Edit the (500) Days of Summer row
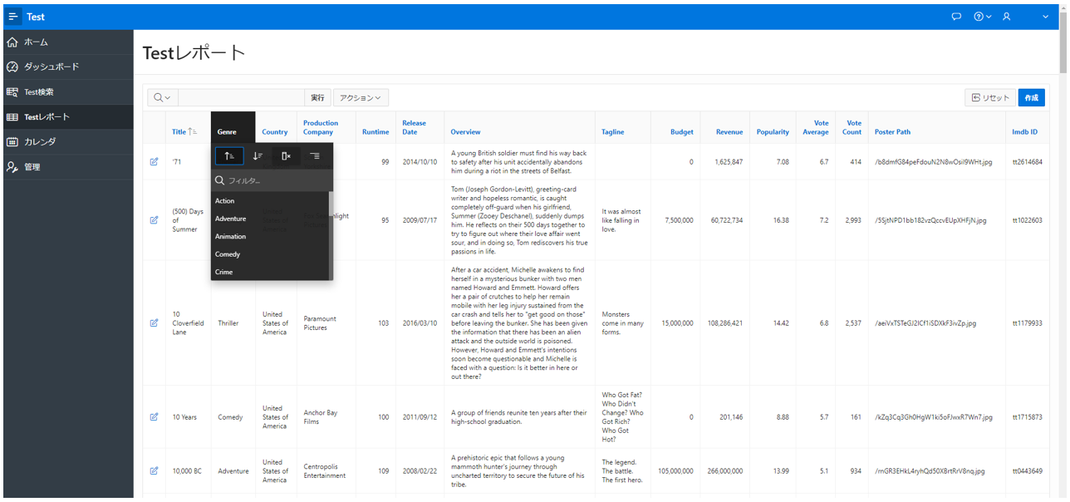 (x=154, y=220)
